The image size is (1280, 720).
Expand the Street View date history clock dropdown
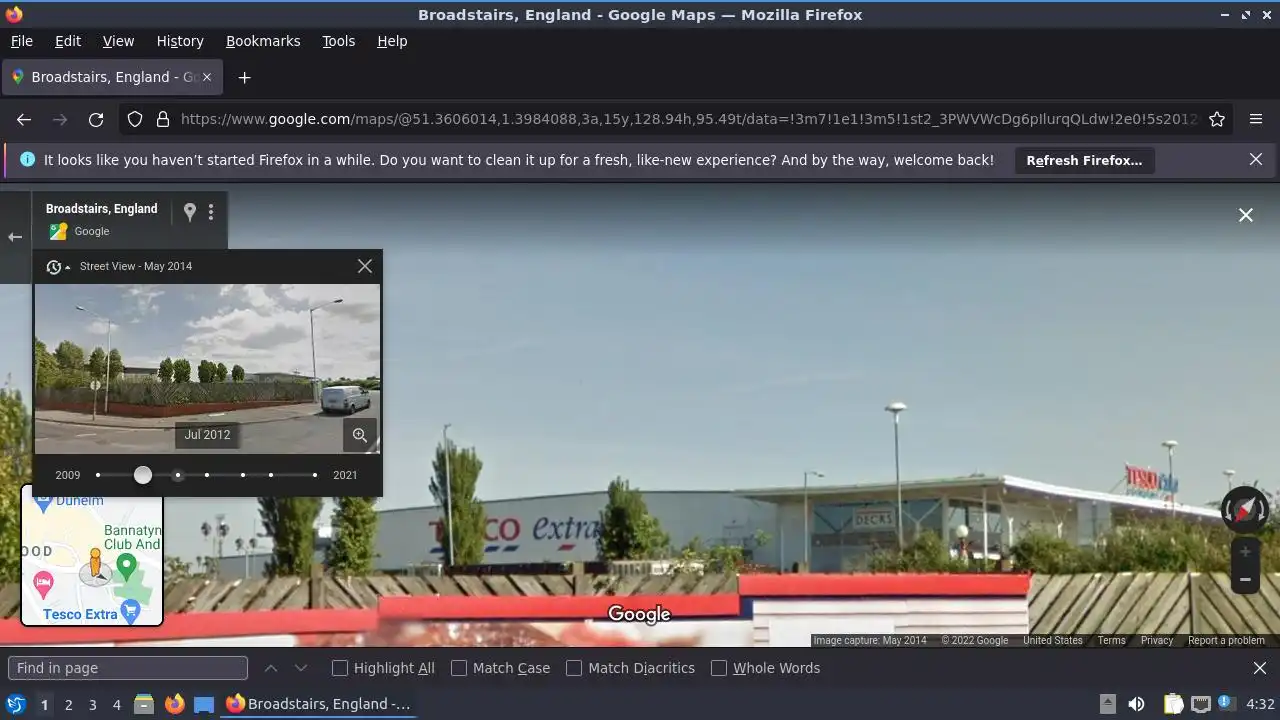[x=59, y=267]
